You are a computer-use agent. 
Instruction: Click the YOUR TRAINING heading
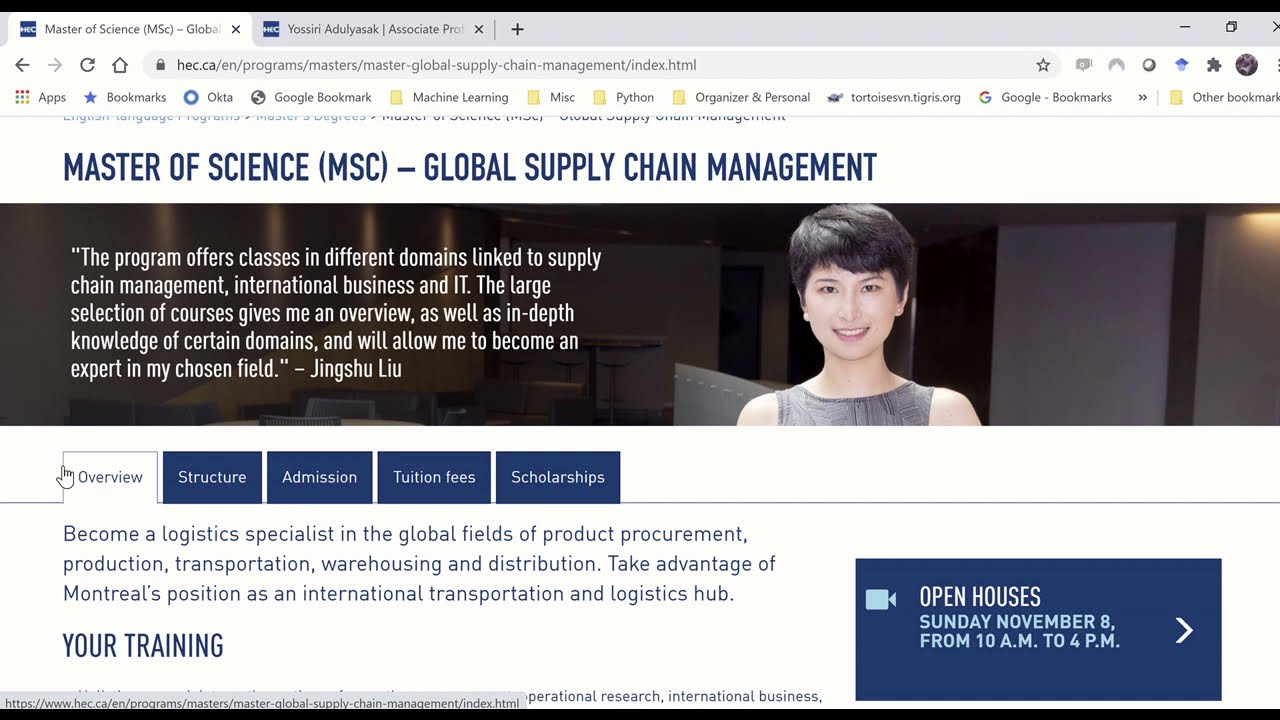[x=143, y=646]
